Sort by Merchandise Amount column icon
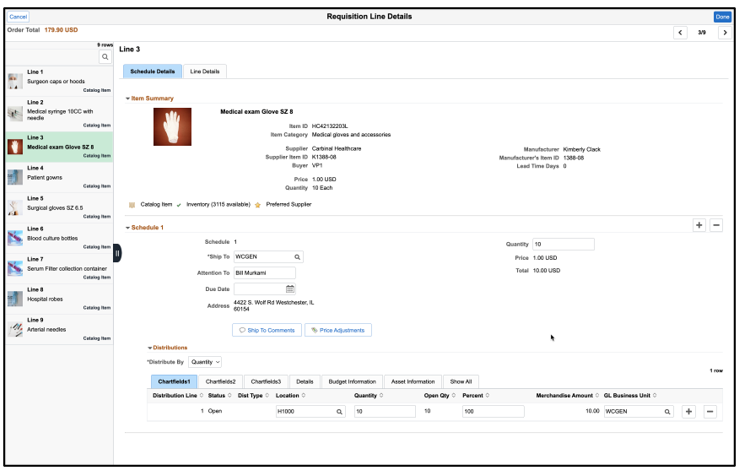The height and width of the screenshot is (470, 738). [597, 396]
